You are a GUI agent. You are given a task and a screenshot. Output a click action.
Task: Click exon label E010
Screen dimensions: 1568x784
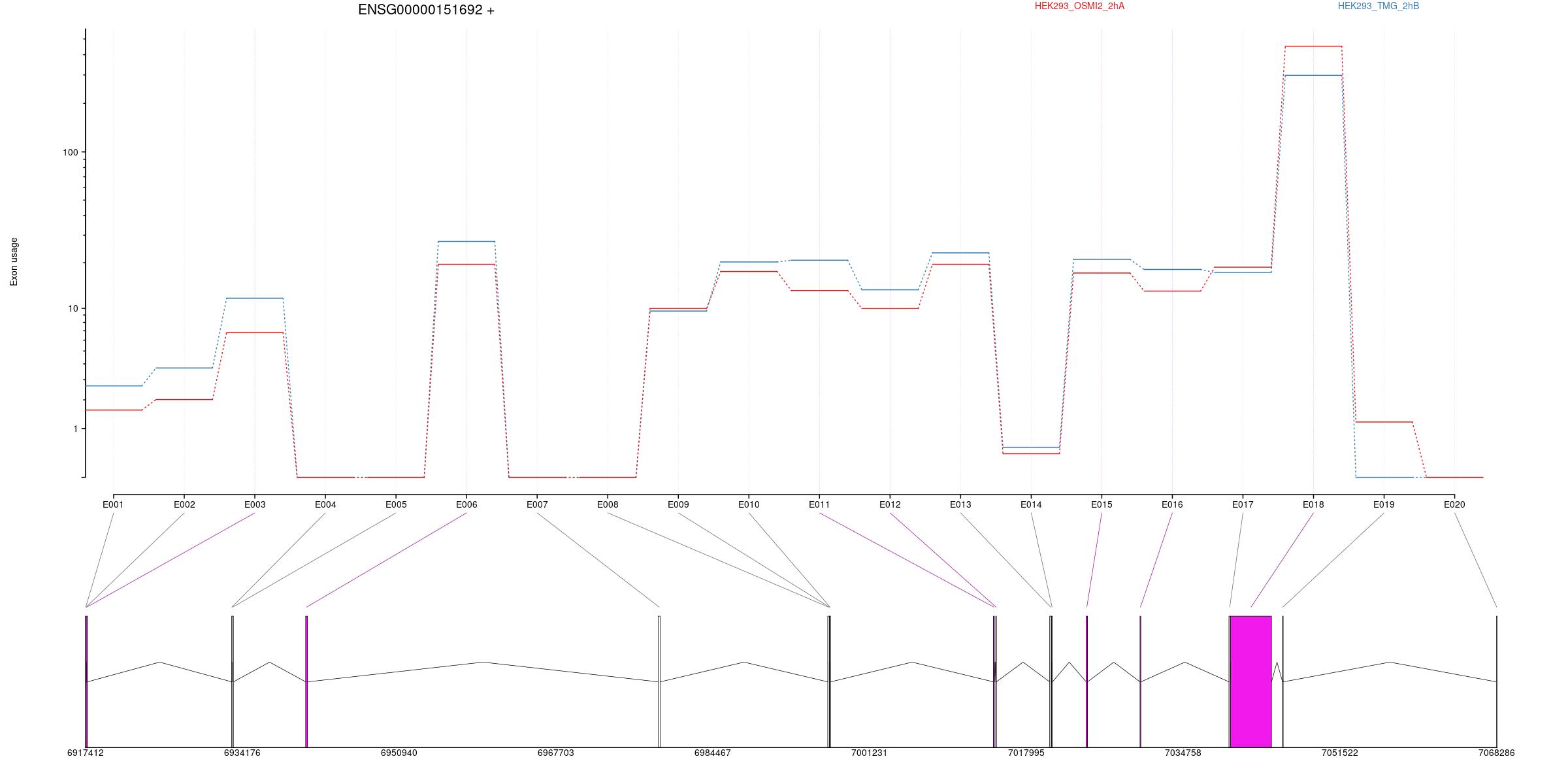pos(749,504)
